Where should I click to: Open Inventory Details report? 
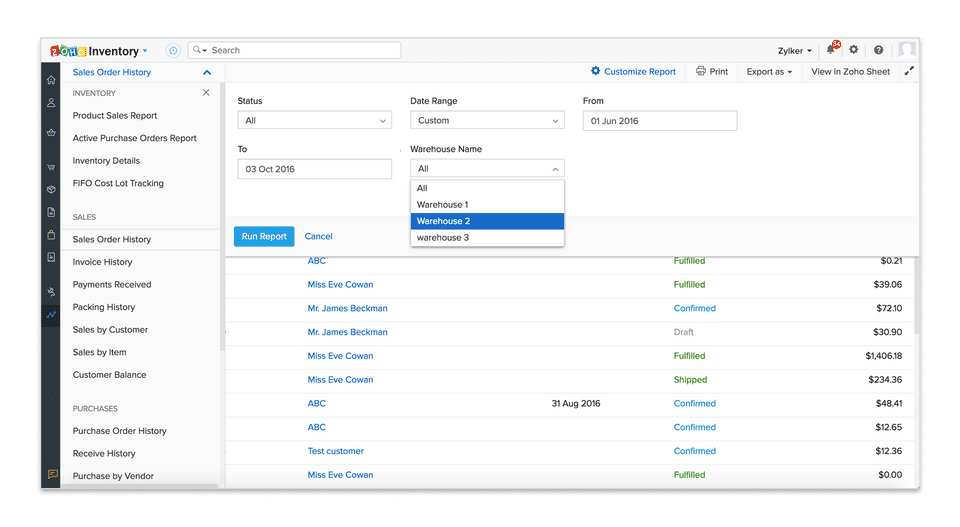107,161
